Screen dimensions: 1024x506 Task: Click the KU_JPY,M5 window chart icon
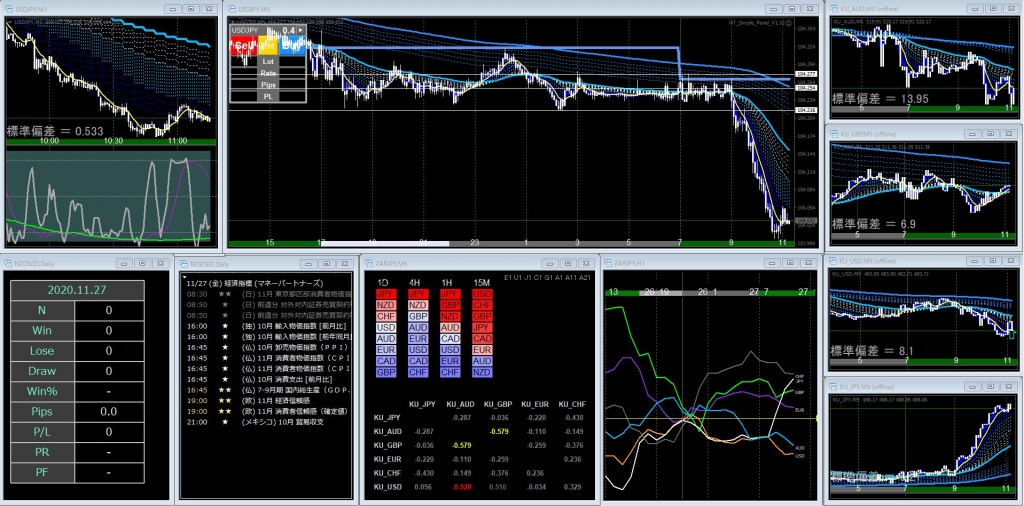point(831,384)
